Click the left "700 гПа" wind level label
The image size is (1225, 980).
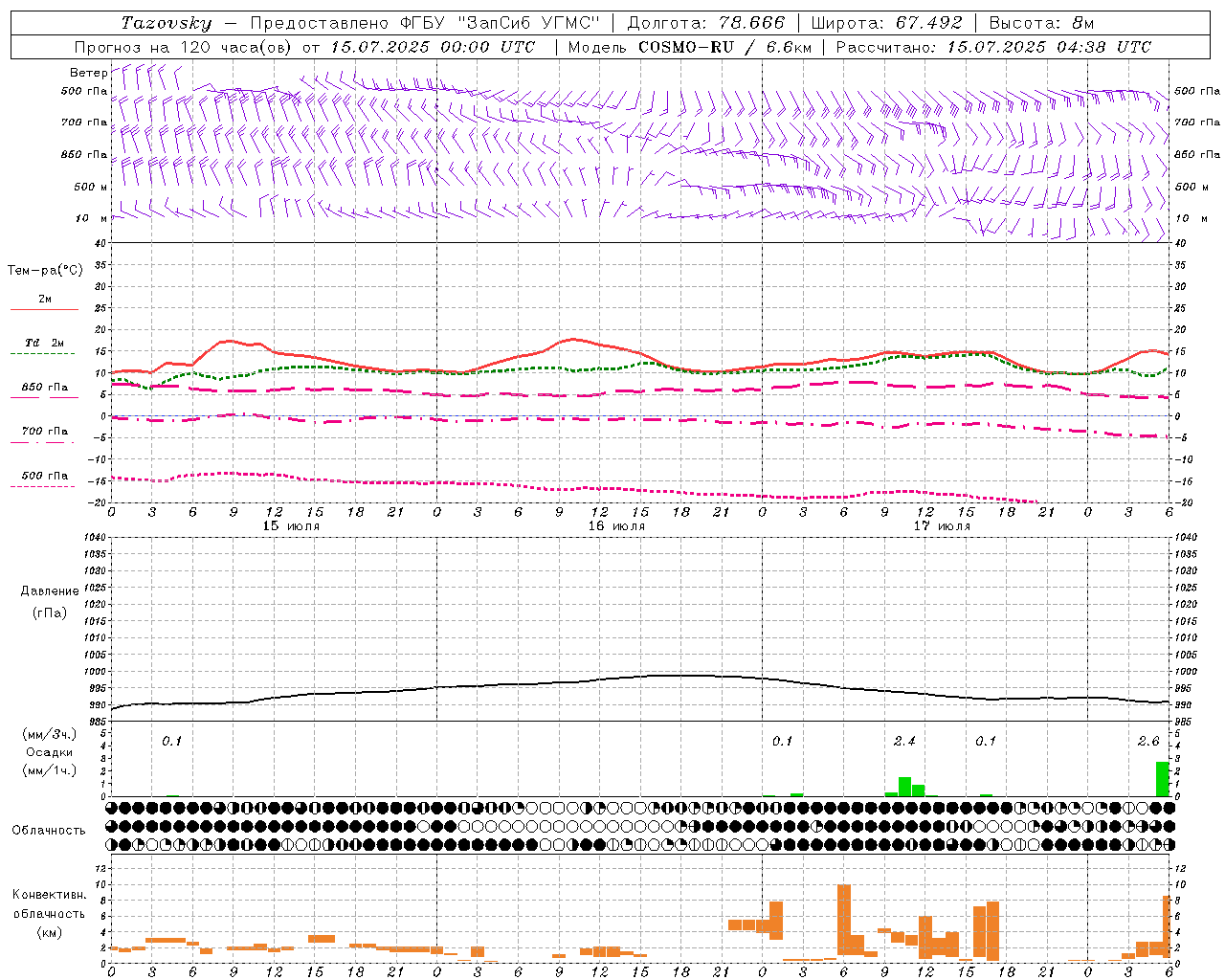pos(84,122)
